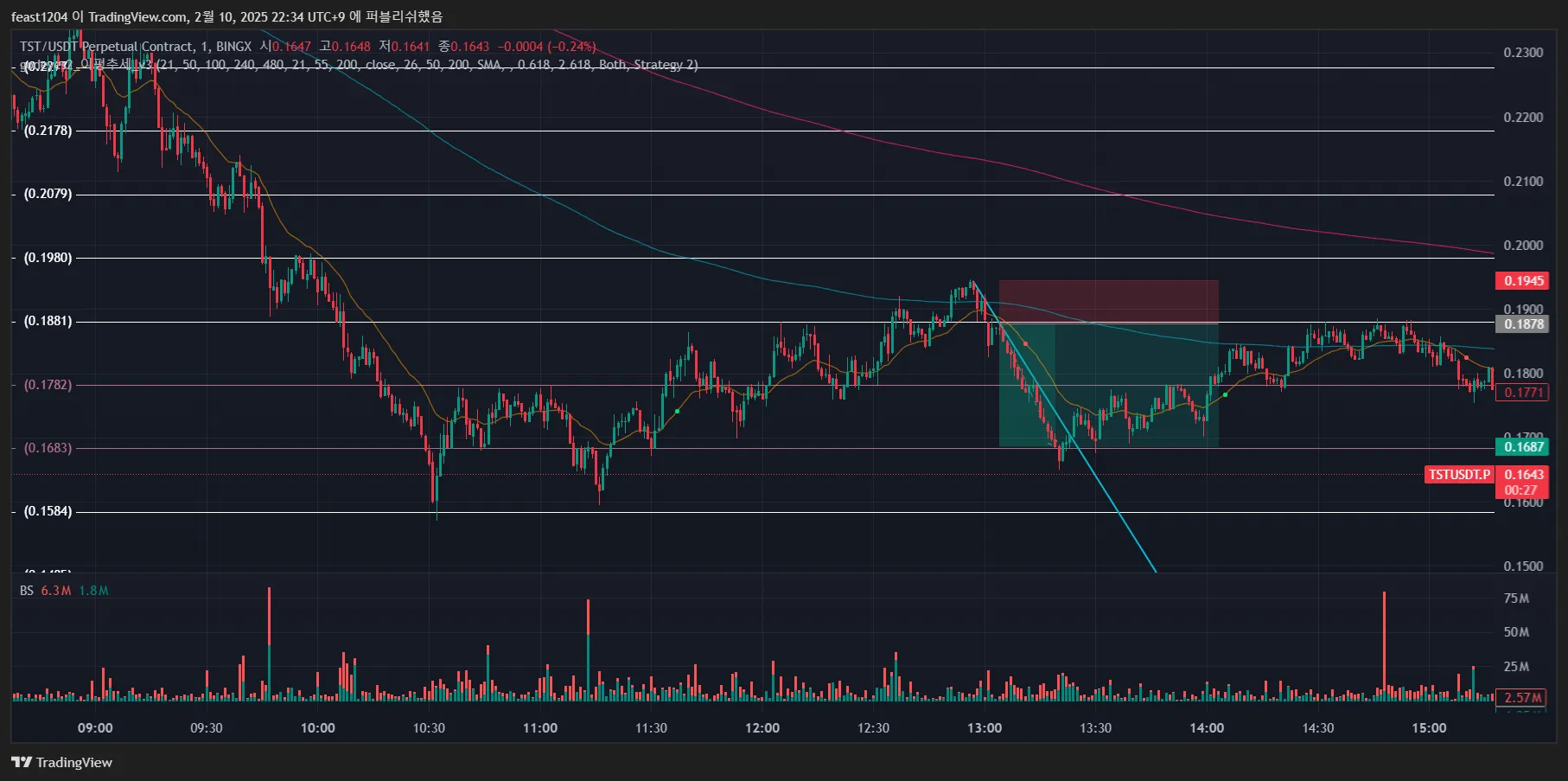Viewport: 1568px width, 781px height.
Task: Click the price change text -0.0004 (-0.24%)
Action: click(x=547, y=47)
